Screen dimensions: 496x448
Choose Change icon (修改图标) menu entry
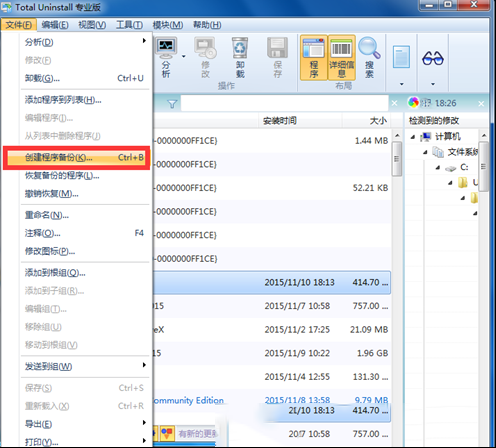tap(85, 251)
